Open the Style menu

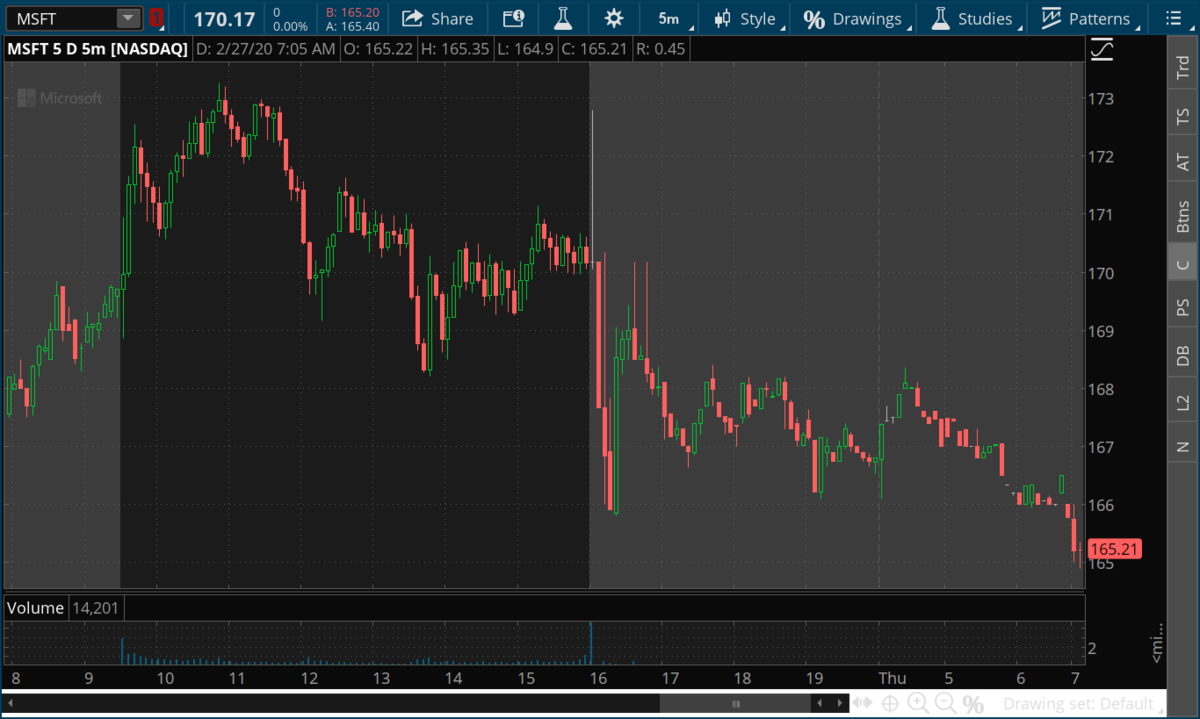(x=746, y=18)
